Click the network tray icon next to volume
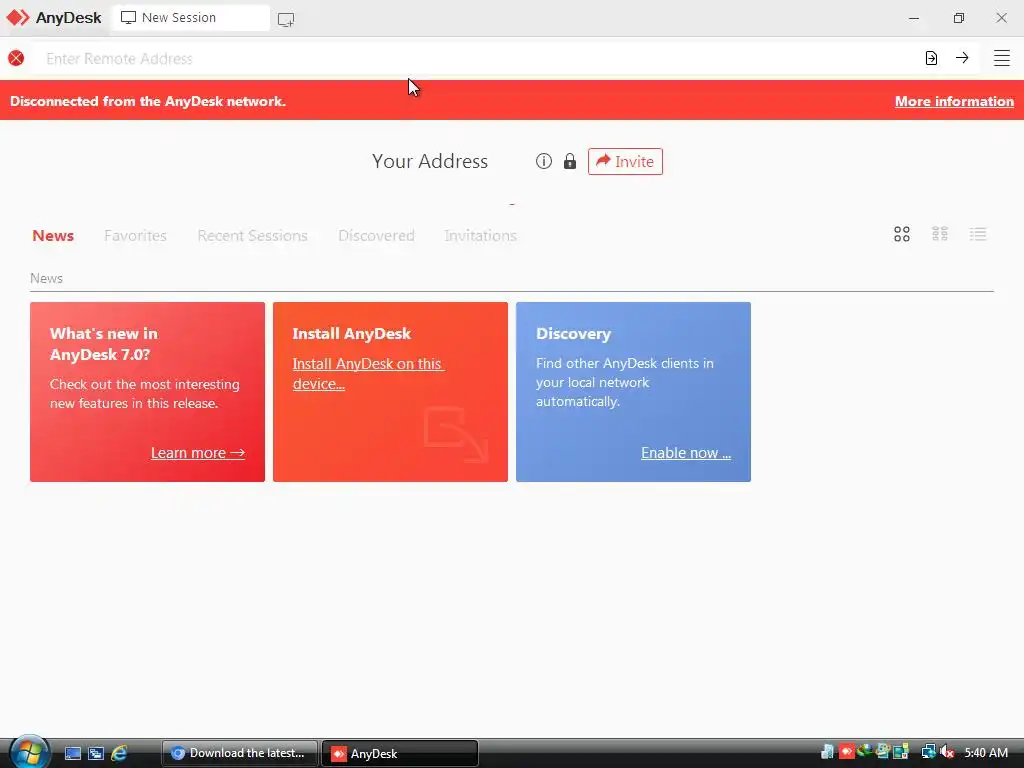This screenshot has height=768, width=1024. click(928, 752)
